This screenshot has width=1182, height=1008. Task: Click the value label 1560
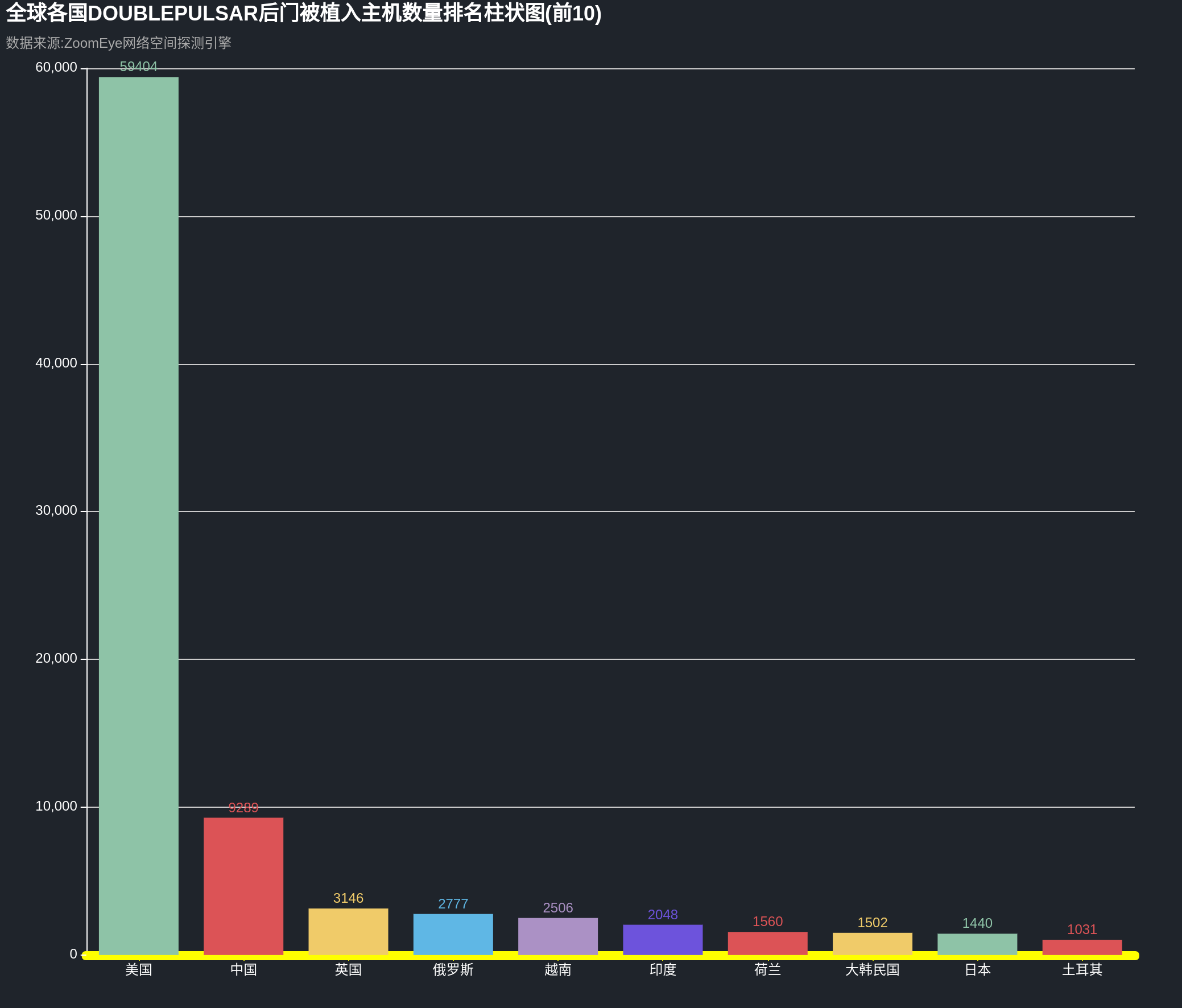(x=768, y=922)
